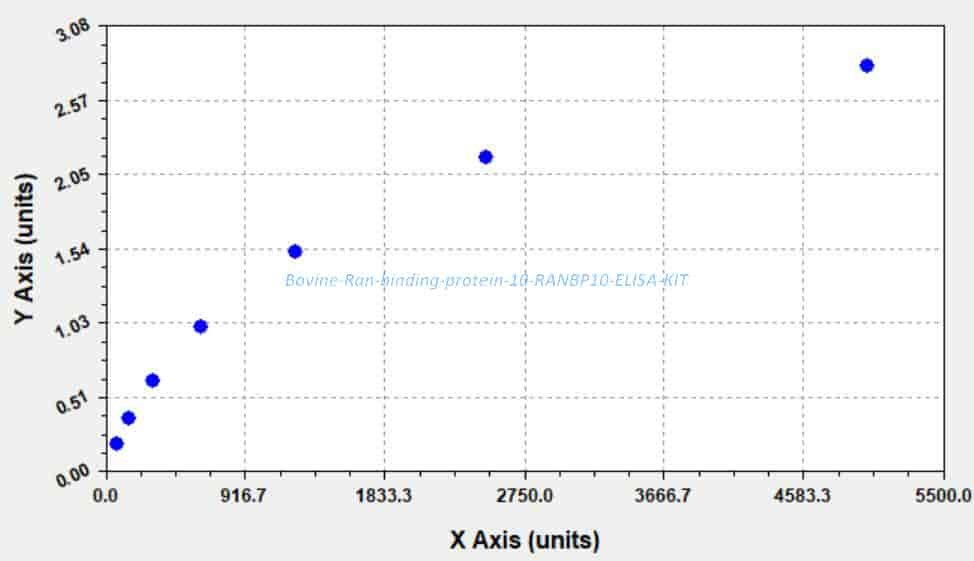Viewport: 974px width, 561px height.
Task: Click the Y tick label '1.03'
Action: (x=72, y=327)
